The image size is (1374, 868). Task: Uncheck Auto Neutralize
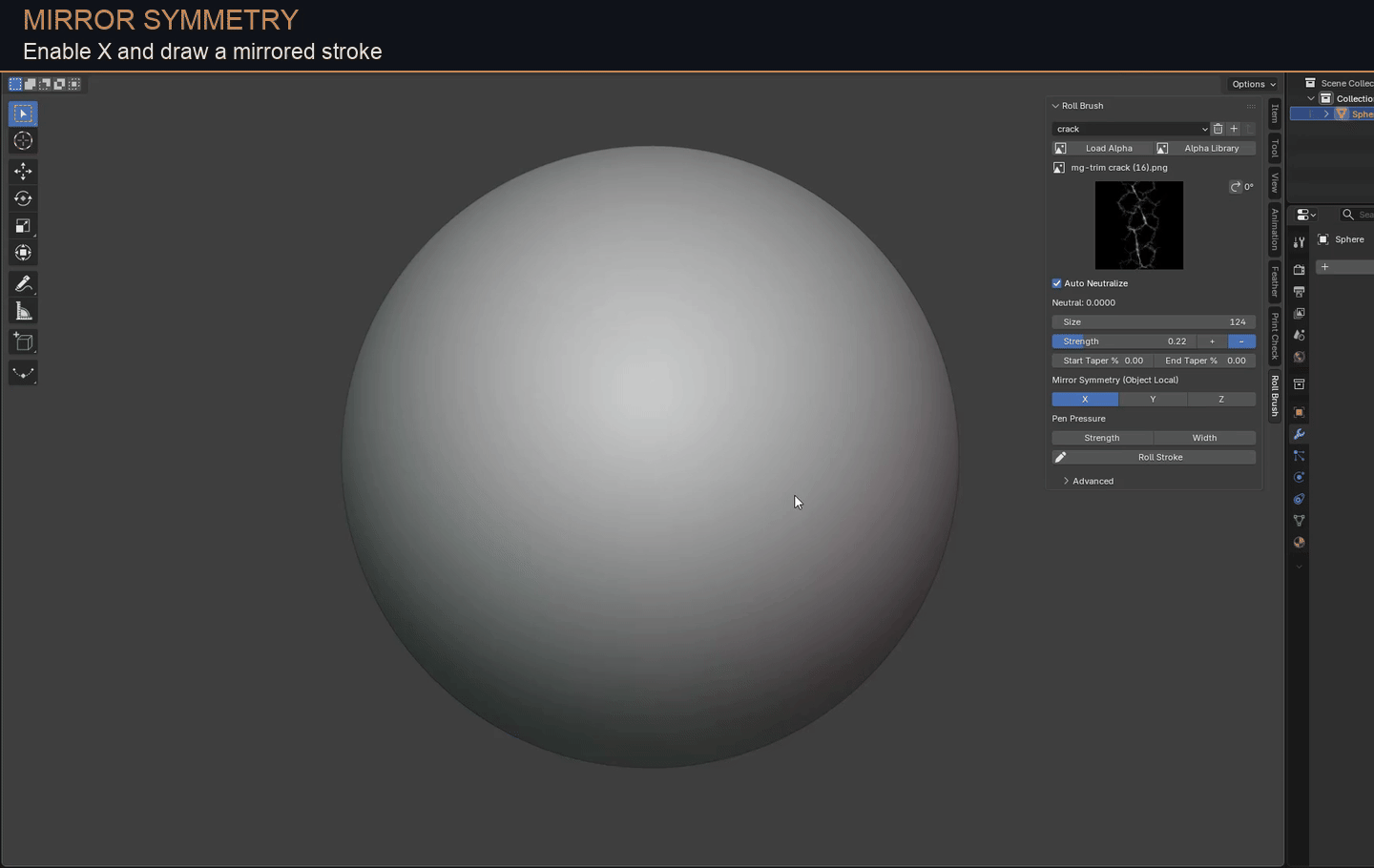(x=1057, y=283)
